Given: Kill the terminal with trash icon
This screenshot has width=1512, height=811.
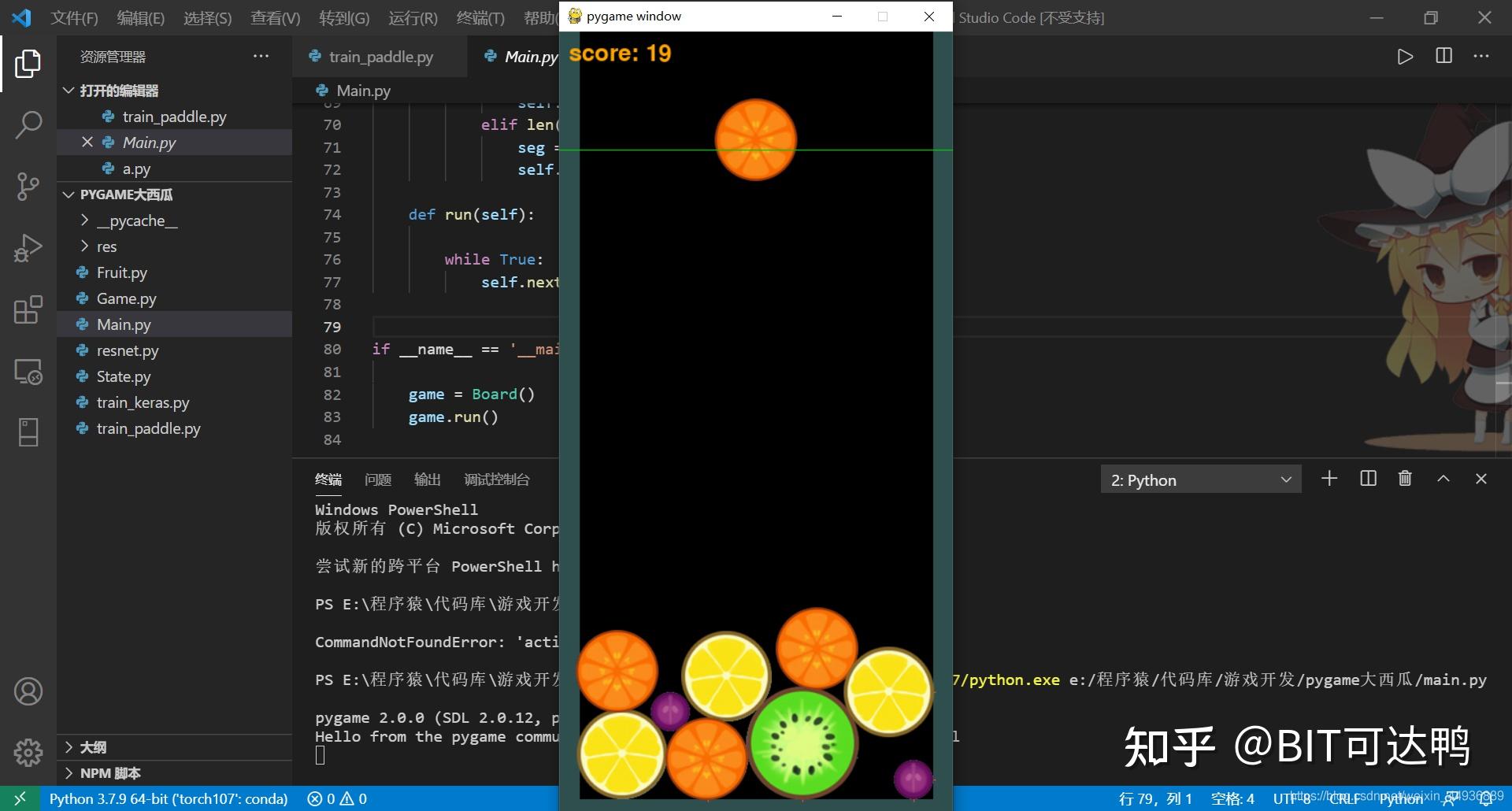Looking at the screenshot, I should click(x=1405, y=479).
